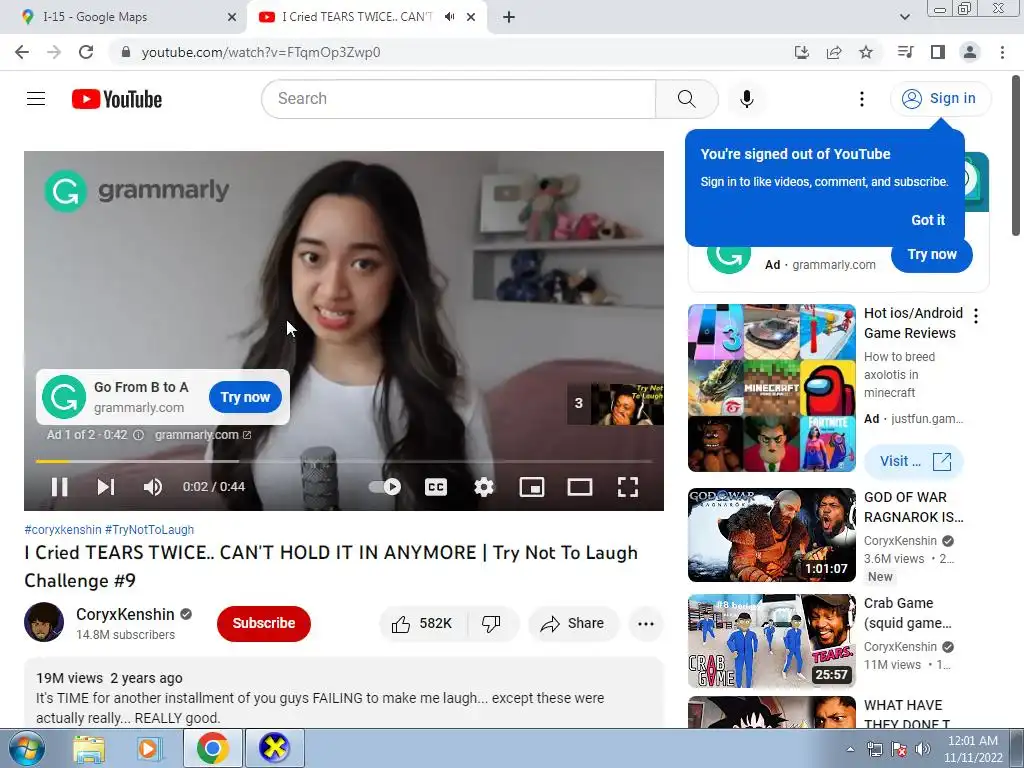1024x768 pixels.
Task: Open Hot ios/Android Game Reviews ad thumbnail
Action: click(x=771, y=388)
